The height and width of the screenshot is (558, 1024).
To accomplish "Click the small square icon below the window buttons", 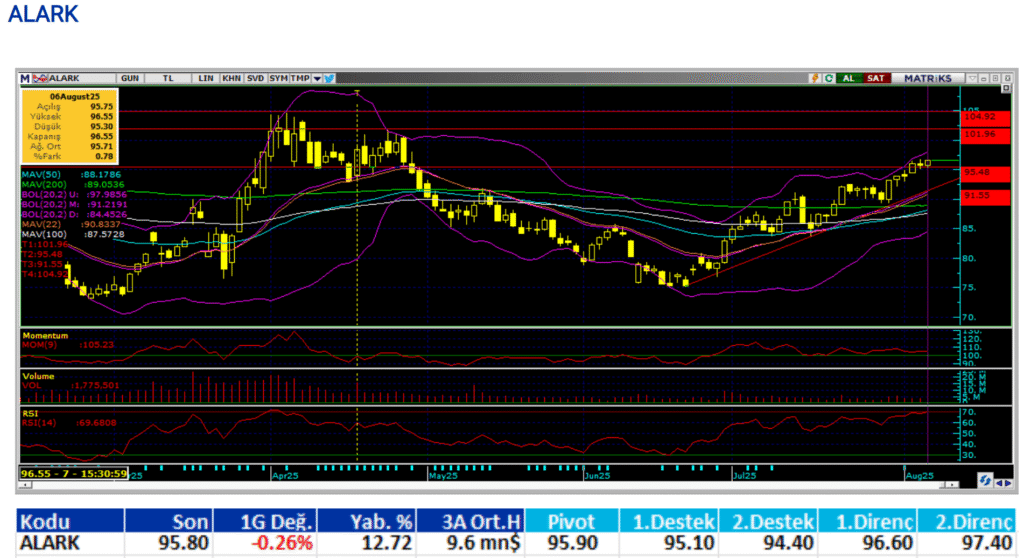I will (x=1006, y=88).
